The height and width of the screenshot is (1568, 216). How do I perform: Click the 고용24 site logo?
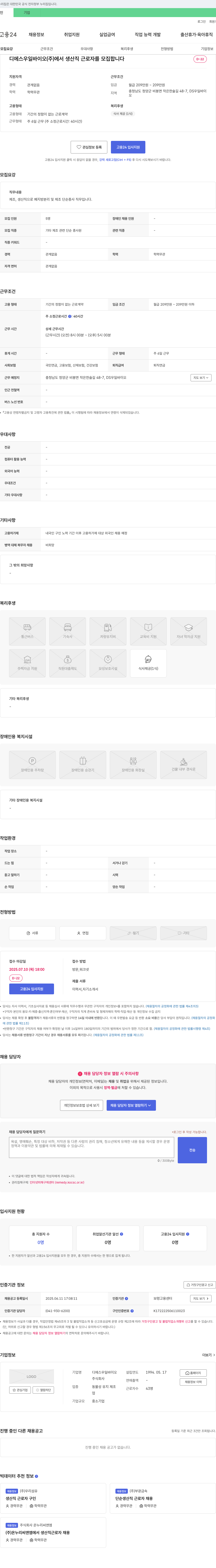click(9, 35)
